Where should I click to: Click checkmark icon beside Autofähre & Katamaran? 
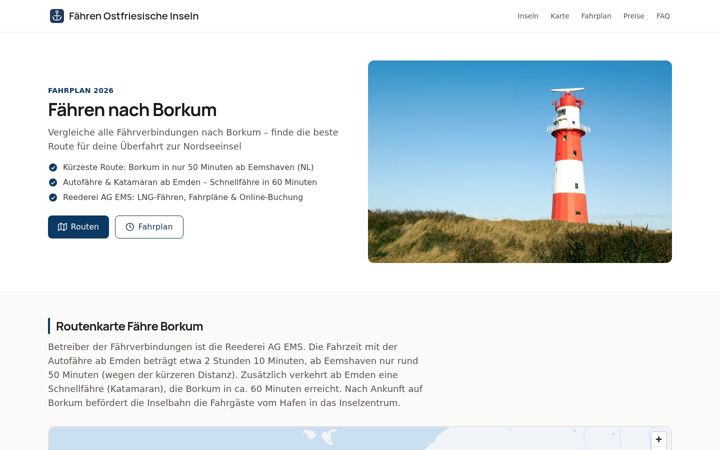coord(53,182)
